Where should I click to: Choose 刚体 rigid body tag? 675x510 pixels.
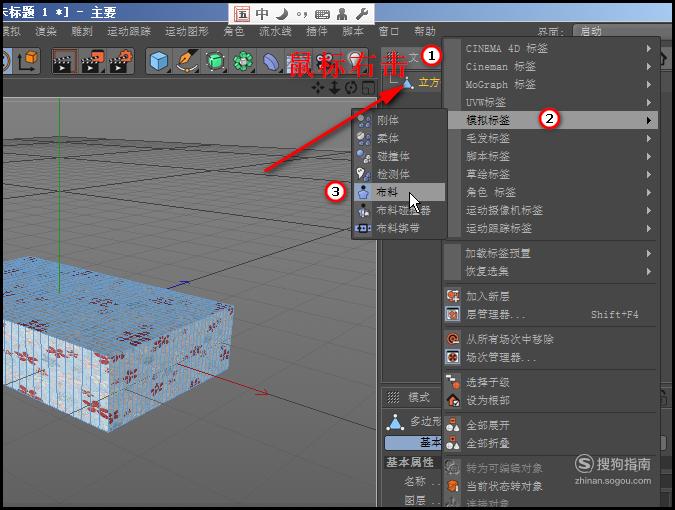pos(399,120)
